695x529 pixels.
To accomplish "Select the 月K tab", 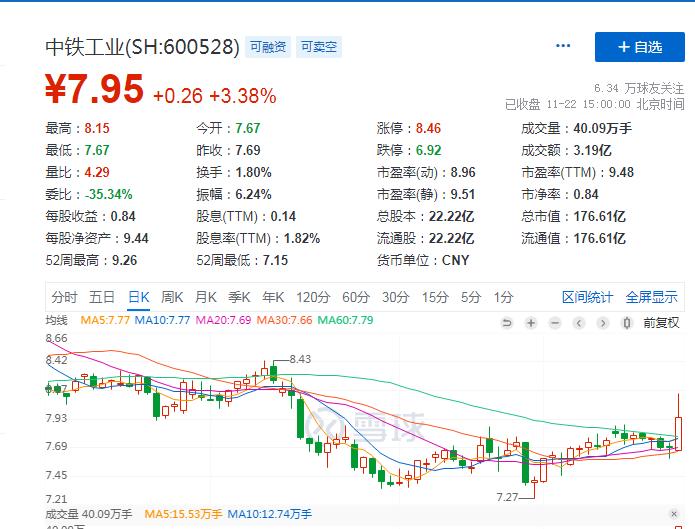I will point(206,297).
